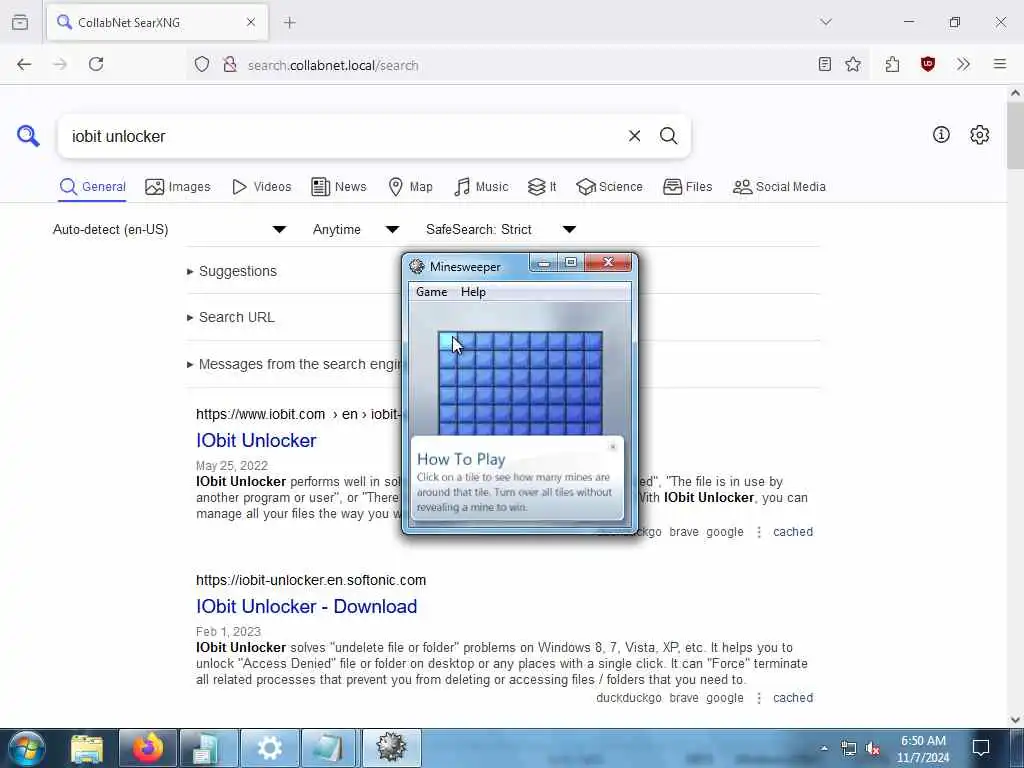Screen dimensions: 1024x768
Task: Reload the page with the refresh icon
Action: (x=96, y=64)
